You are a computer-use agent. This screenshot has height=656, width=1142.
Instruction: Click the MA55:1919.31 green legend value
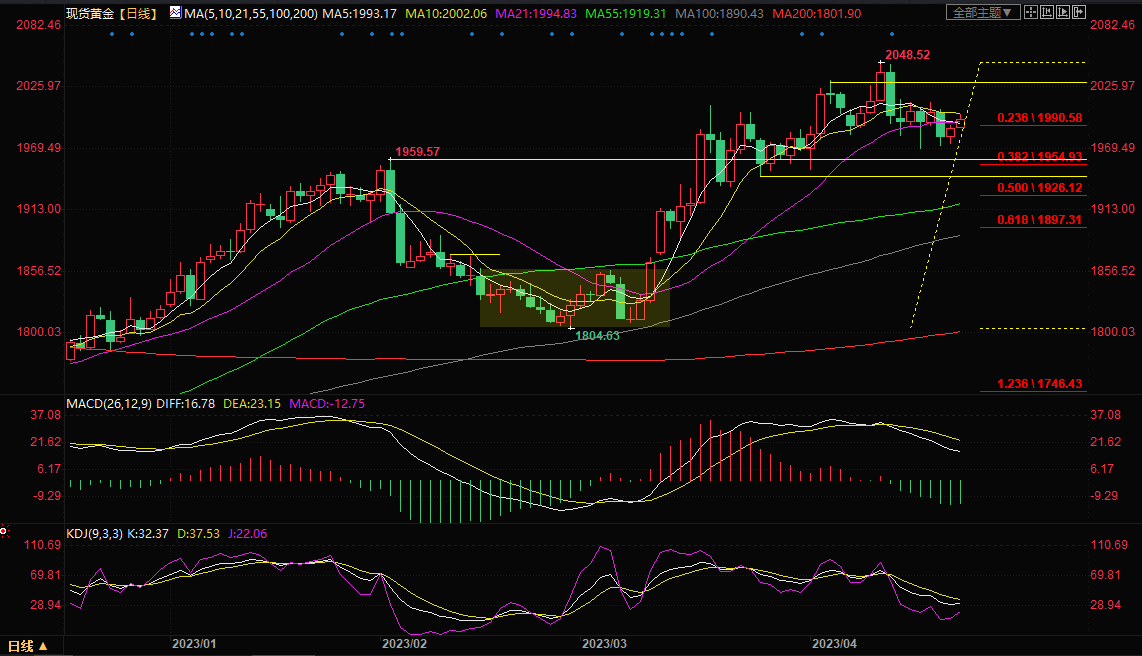628,13
